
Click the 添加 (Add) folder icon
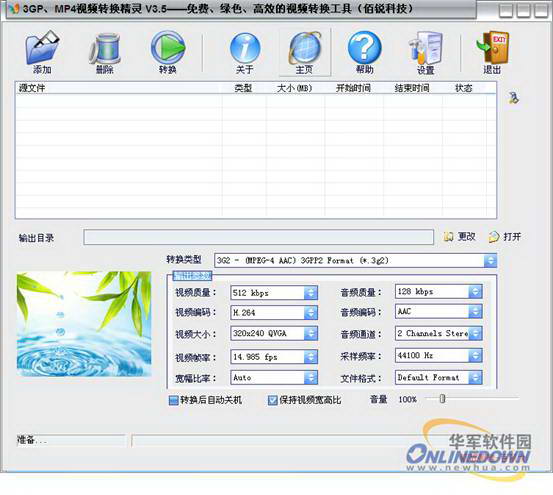point(42,48)
